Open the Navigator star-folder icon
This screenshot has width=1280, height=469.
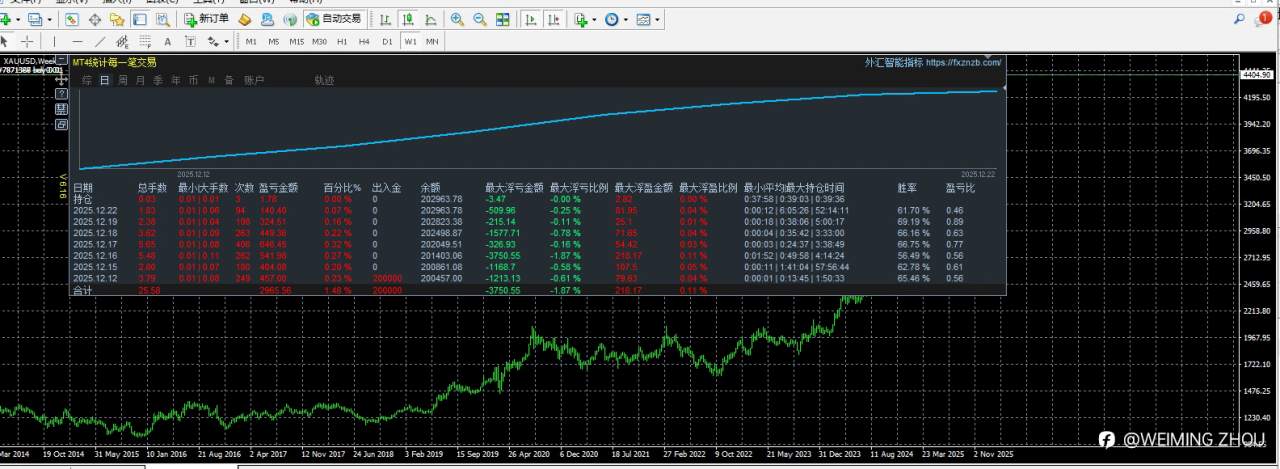coord(117,19)
